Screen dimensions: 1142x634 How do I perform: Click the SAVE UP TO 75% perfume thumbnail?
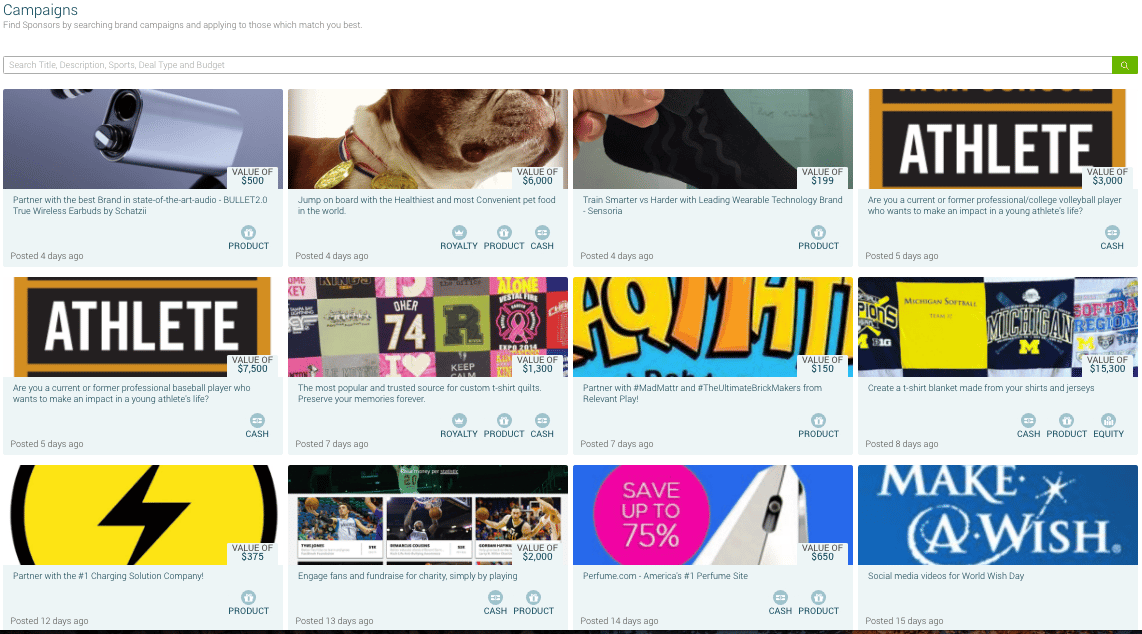click(x=712, y=514)
